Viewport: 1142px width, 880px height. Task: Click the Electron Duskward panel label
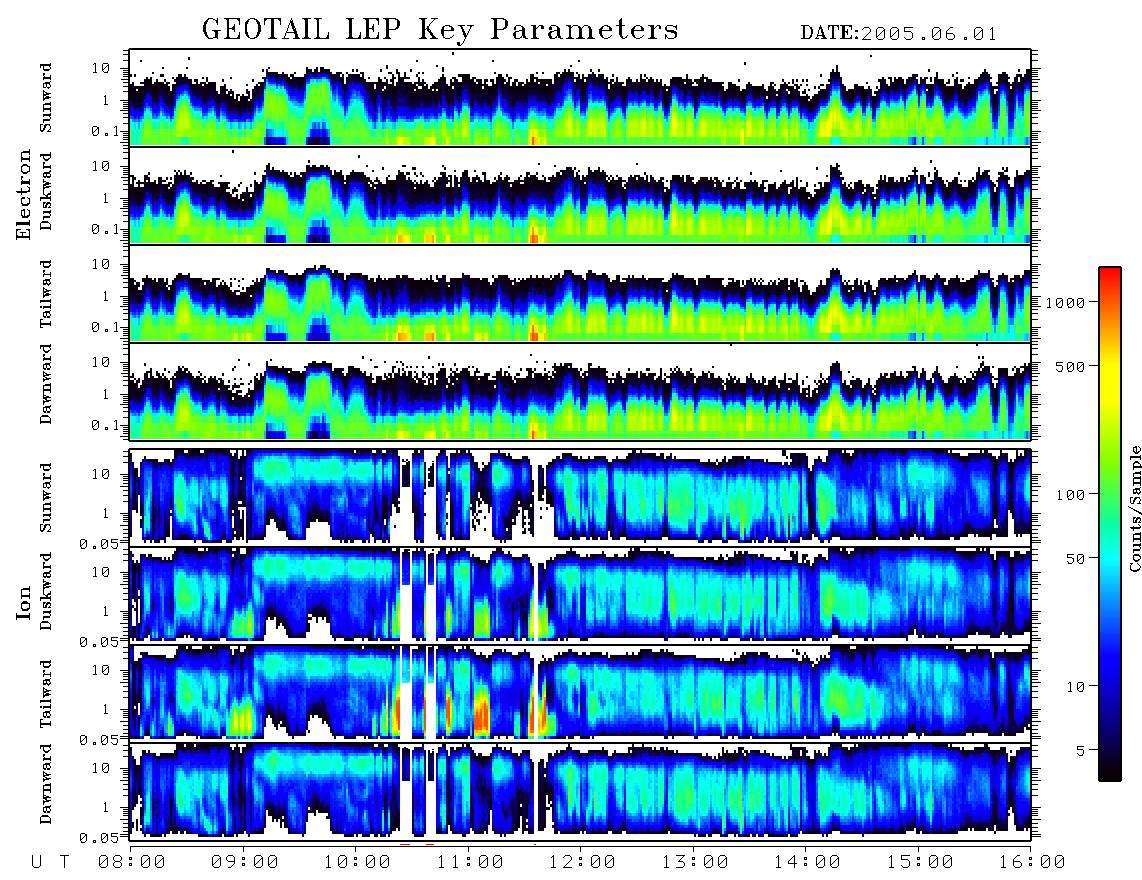click(46, 191)
